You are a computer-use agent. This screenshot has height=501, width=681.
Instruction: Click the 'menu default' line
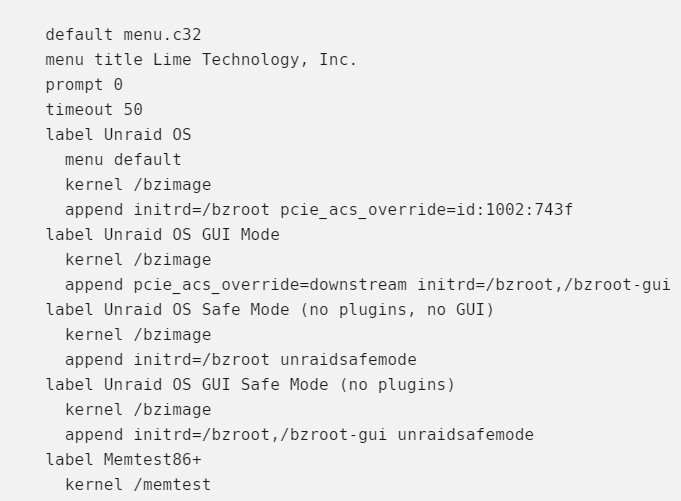(x=123, y=160)
